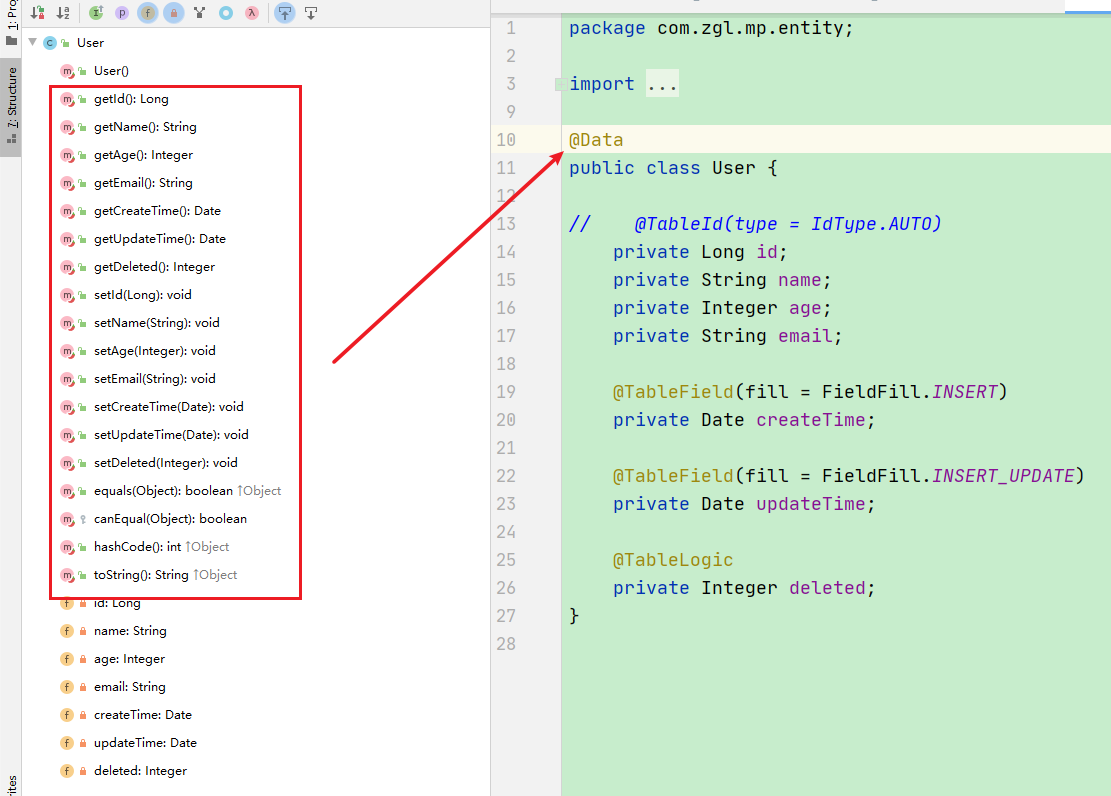Click method icon next to setId(Long)

(x=67, y=295)
